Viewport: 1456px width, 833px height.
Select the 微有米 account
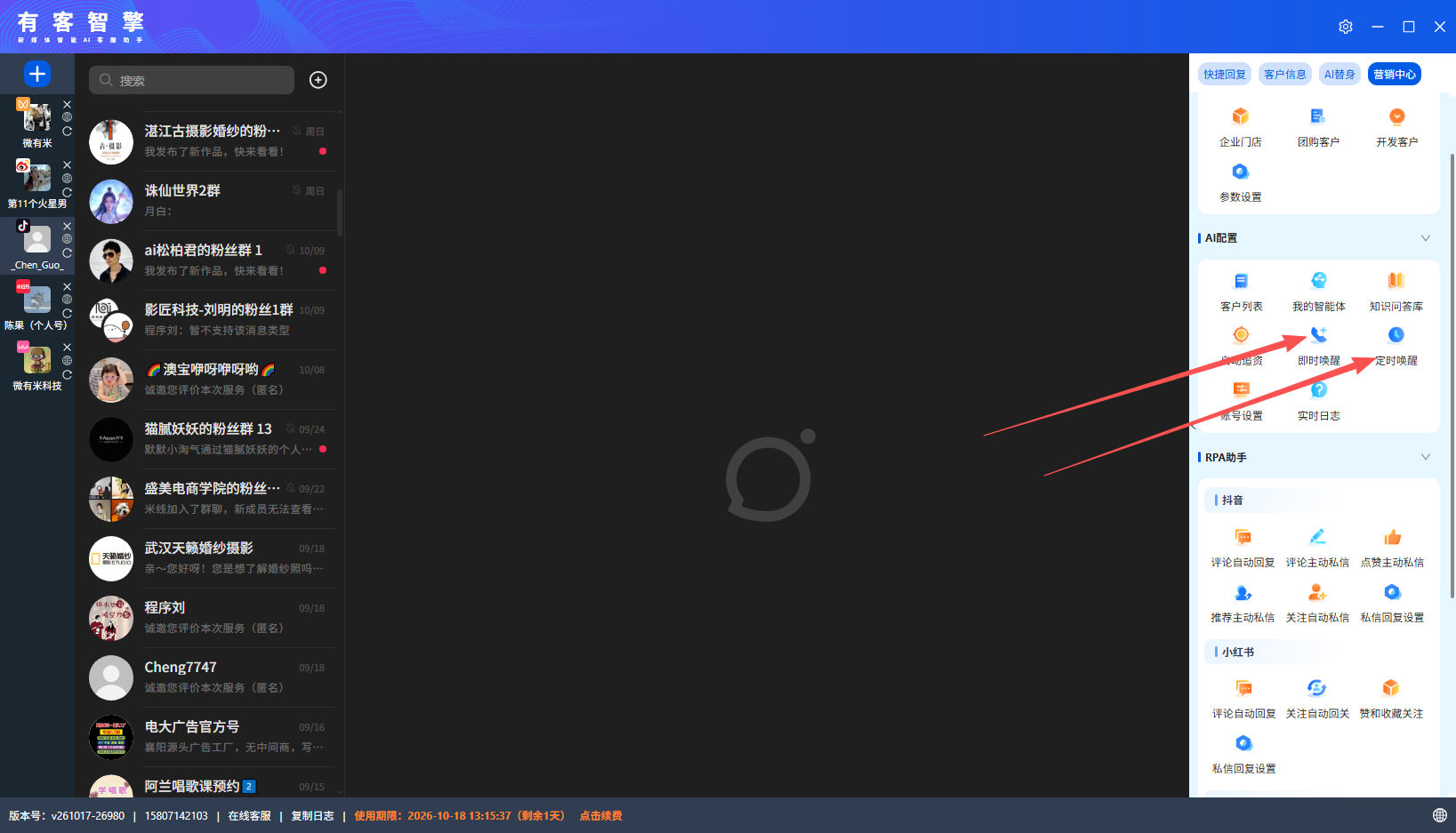point(37,124)
